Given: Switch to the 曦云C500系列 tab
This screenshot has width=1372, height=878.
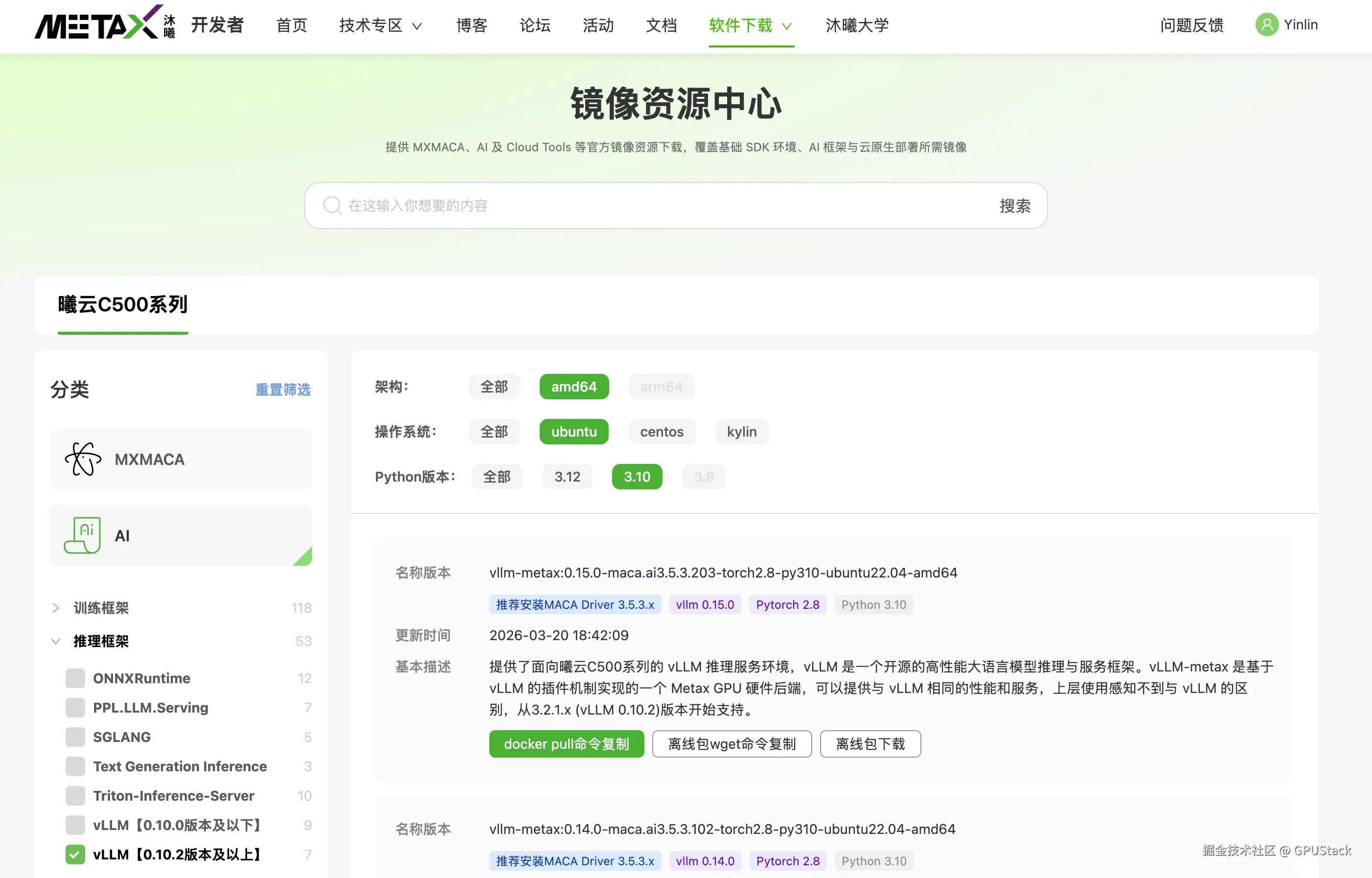Looking at the screenshot, I should [122, 304].
